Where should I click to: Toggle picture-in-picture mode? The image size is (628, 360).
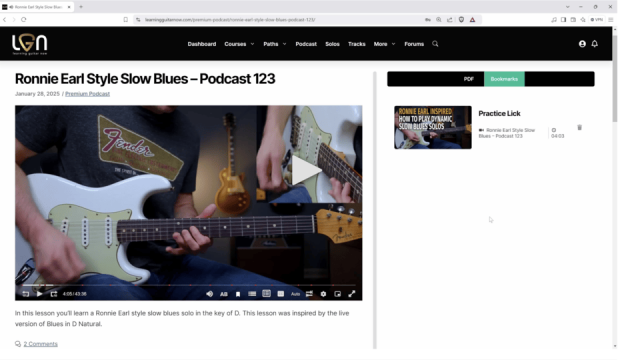pos(338,294)
